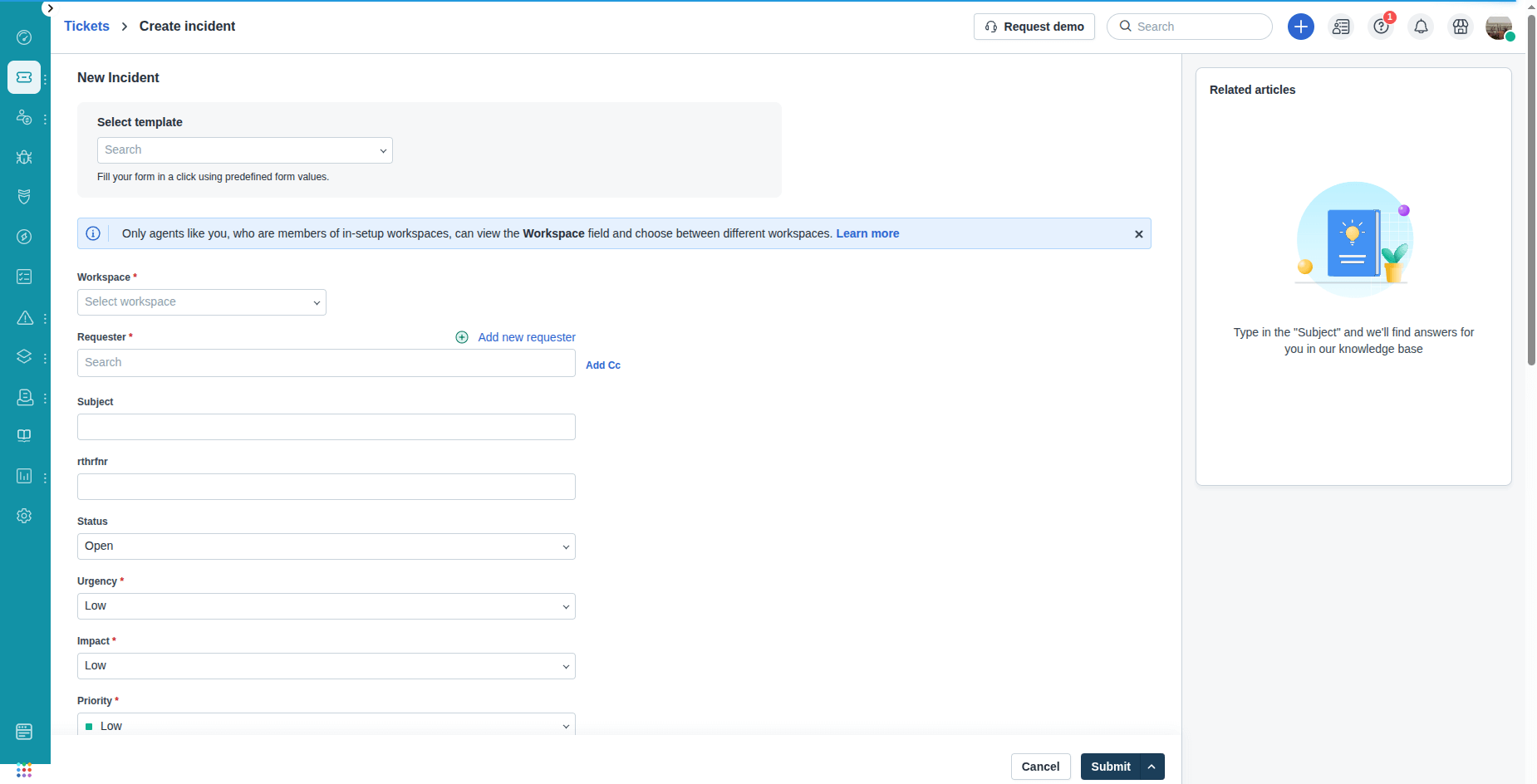Expand the Submit button options arrow

[x=1152, y=767]
